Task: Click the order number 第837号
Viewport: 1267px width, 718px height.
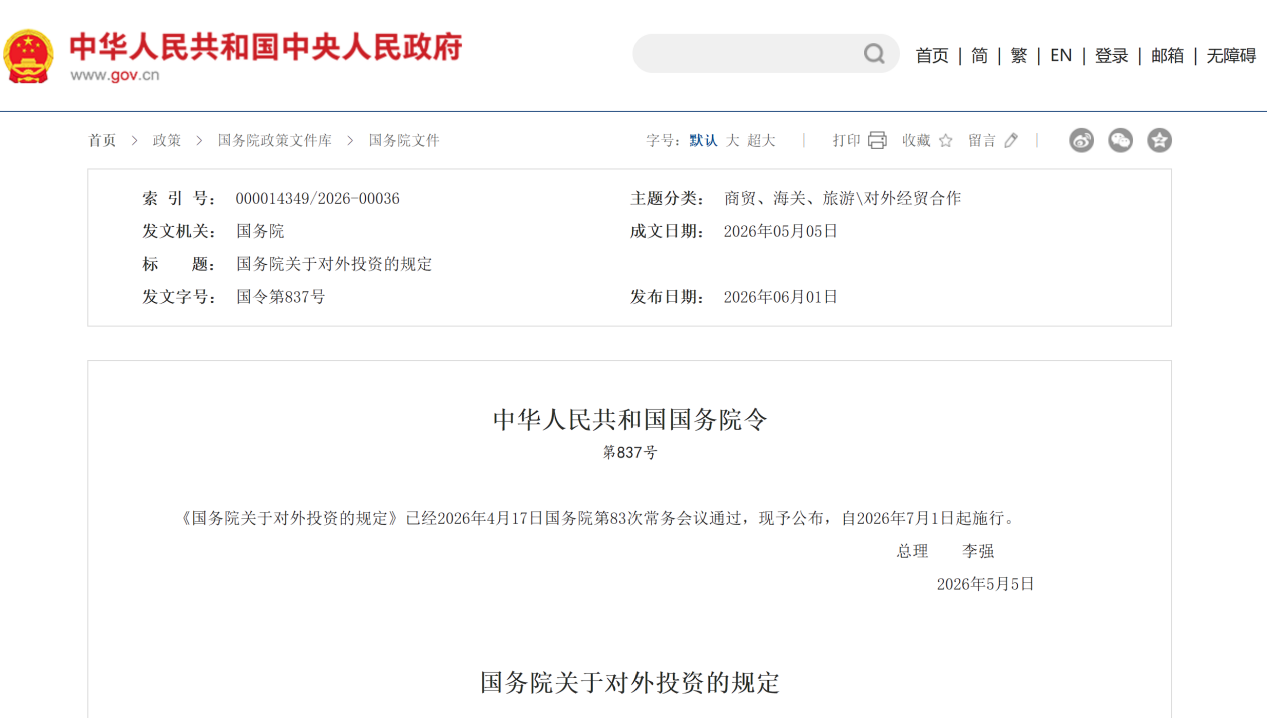Action: pyautogui.click(x=630, y=452)
